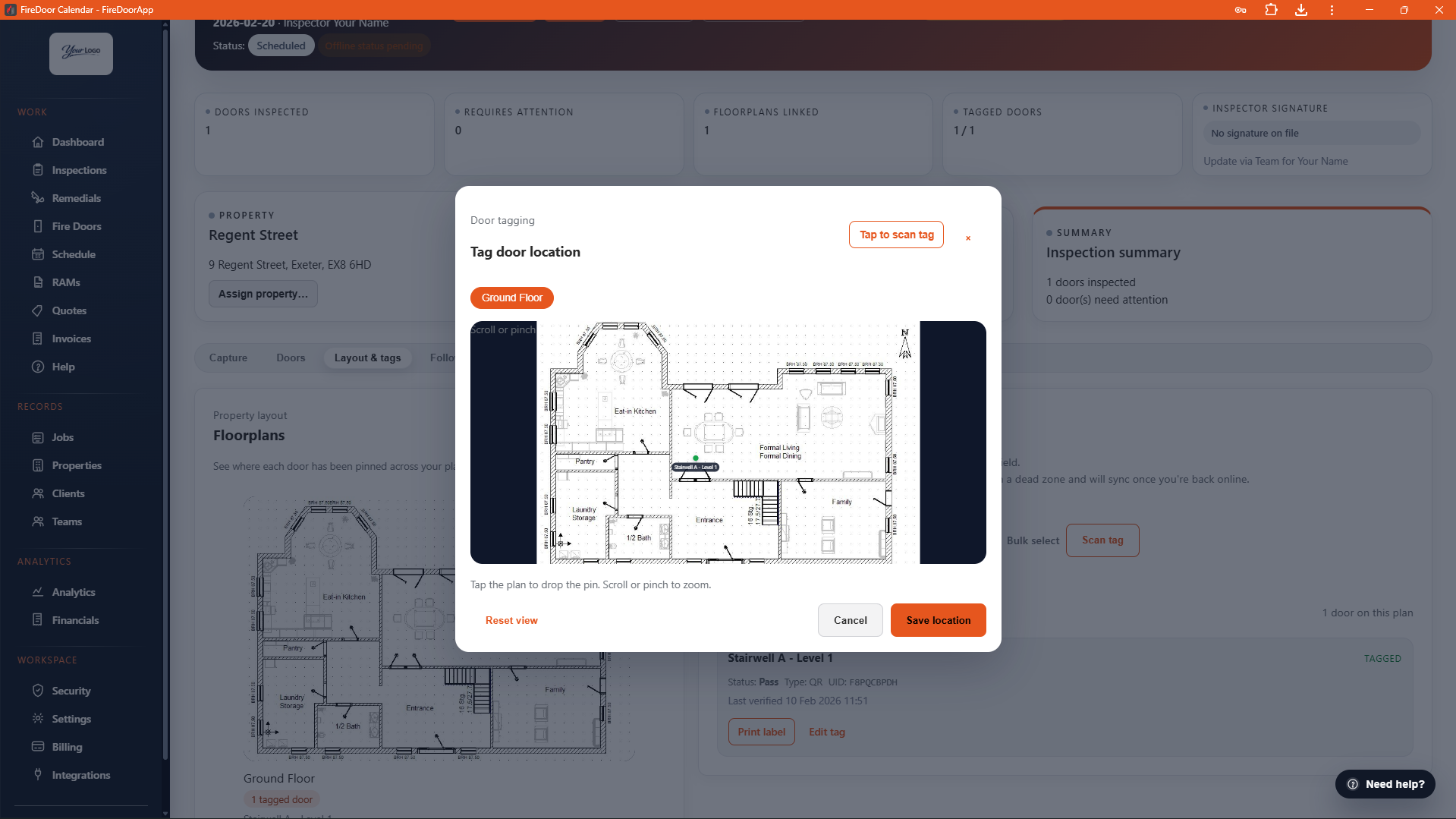View Analytics from the sidebar
Image resolution: width=1456 pixels, height=819 pixels.
pos(73,592)
